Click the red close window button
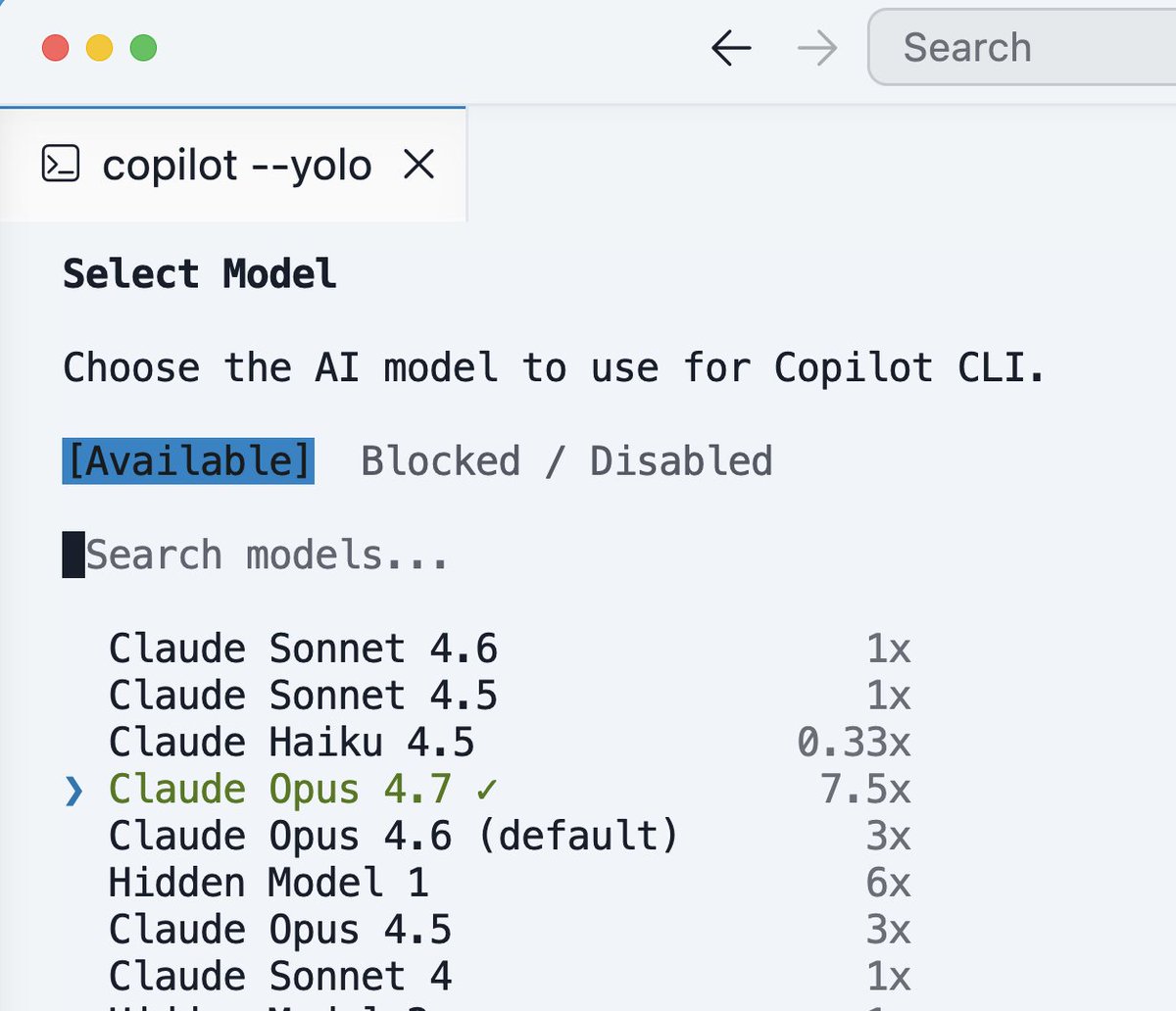 (x=55, y=47)
